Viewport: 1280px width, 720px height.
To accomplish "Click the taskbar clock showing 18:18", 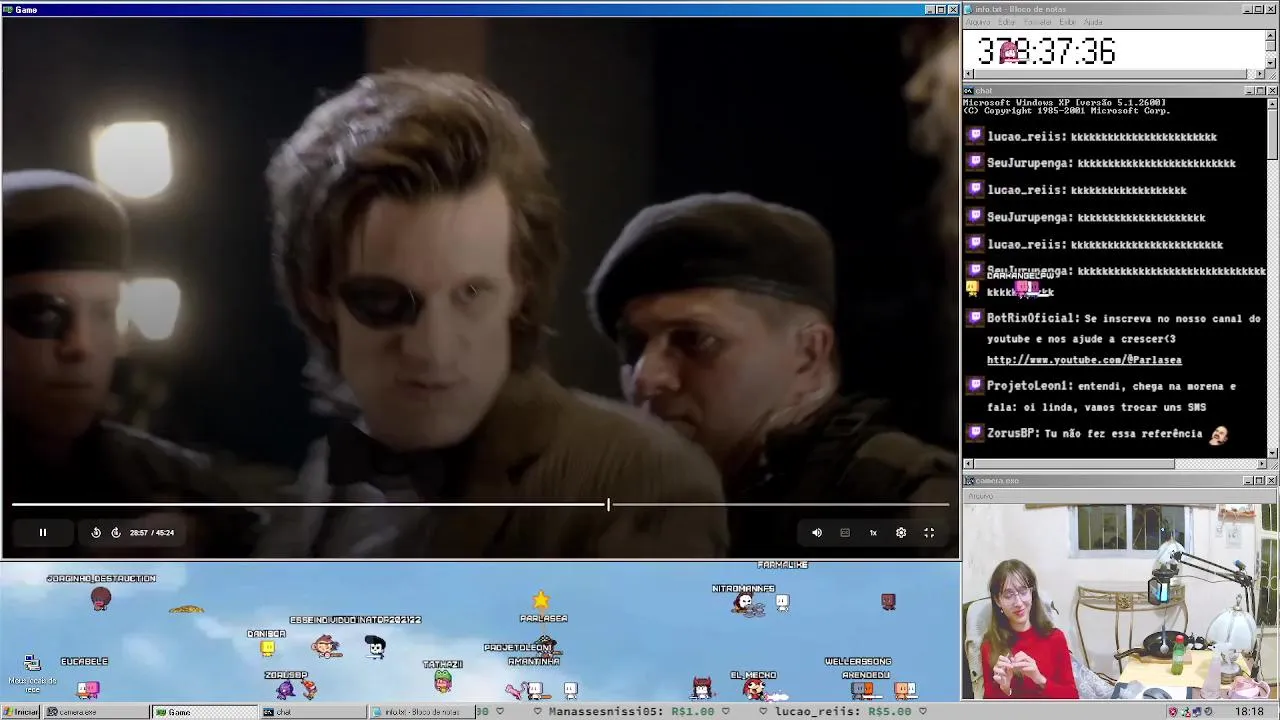I will pyautogui.click(x=1249, y=712).
